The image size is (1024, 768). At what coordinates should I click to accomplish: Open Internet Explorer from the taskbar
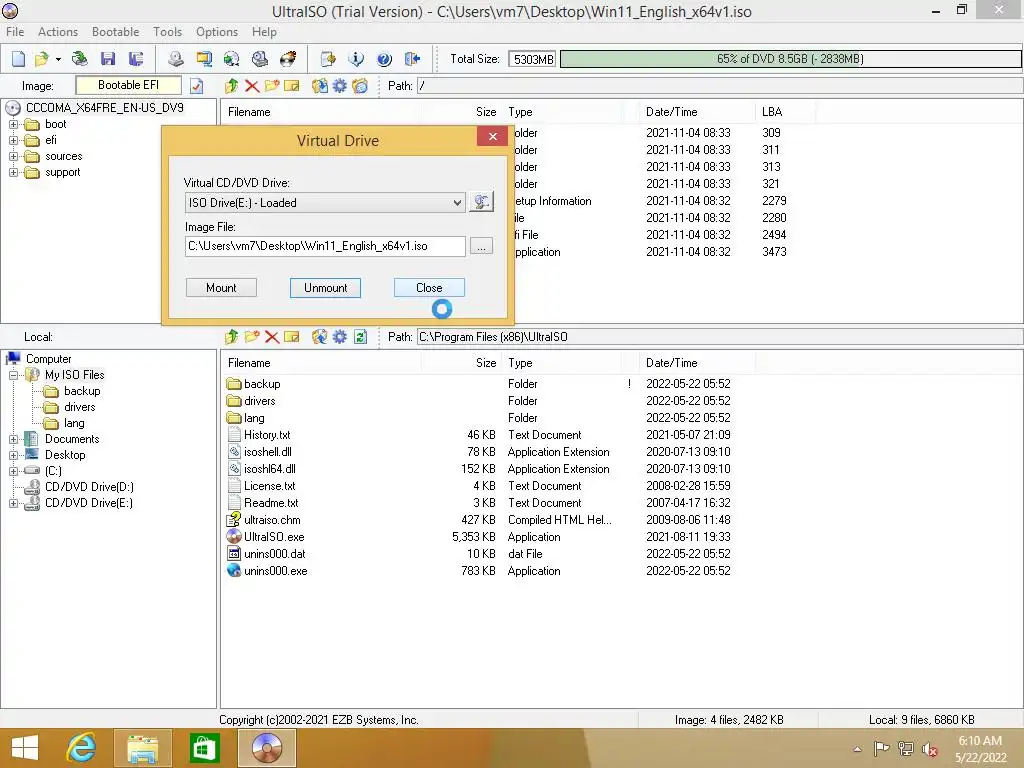(x=82, y=748)
